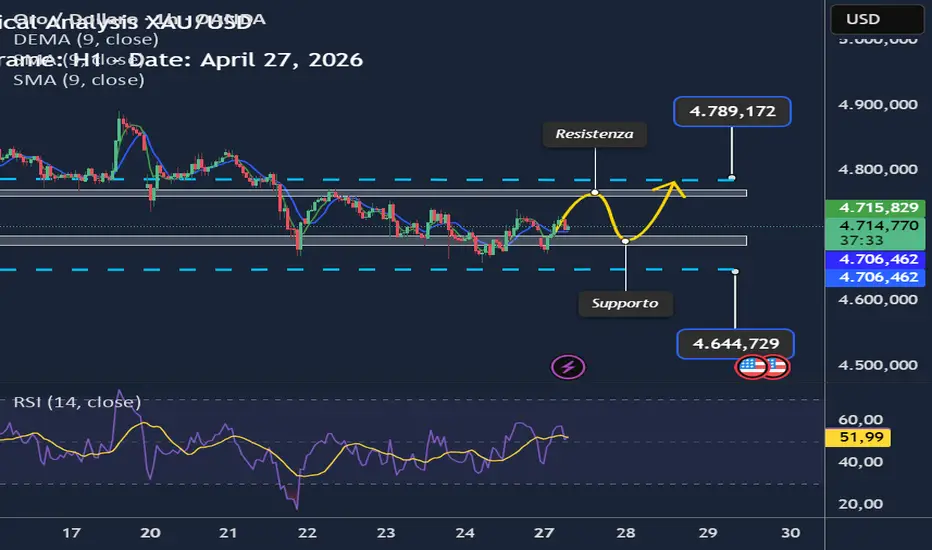
Task: Click the 4.644,729 price callout
Action: [x=736, y=344]
